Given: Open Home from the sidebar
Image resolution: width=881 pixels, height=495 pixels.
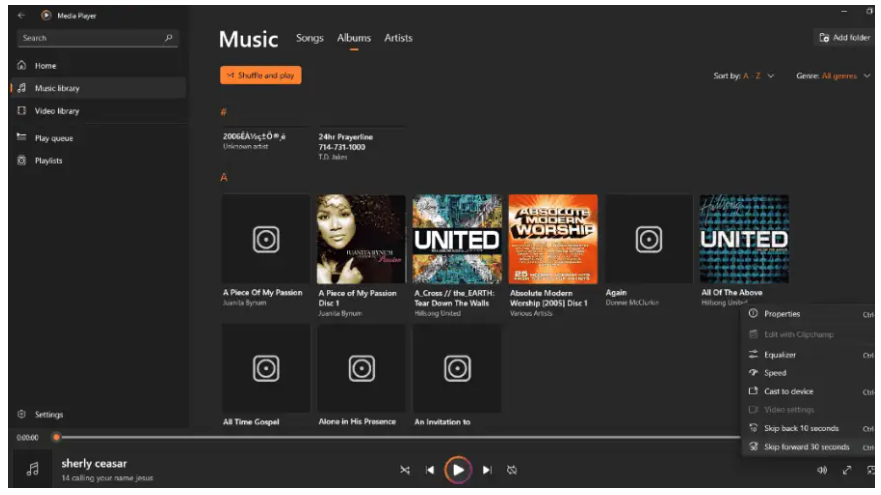Looking at the screenshot, I should (98, 66).
